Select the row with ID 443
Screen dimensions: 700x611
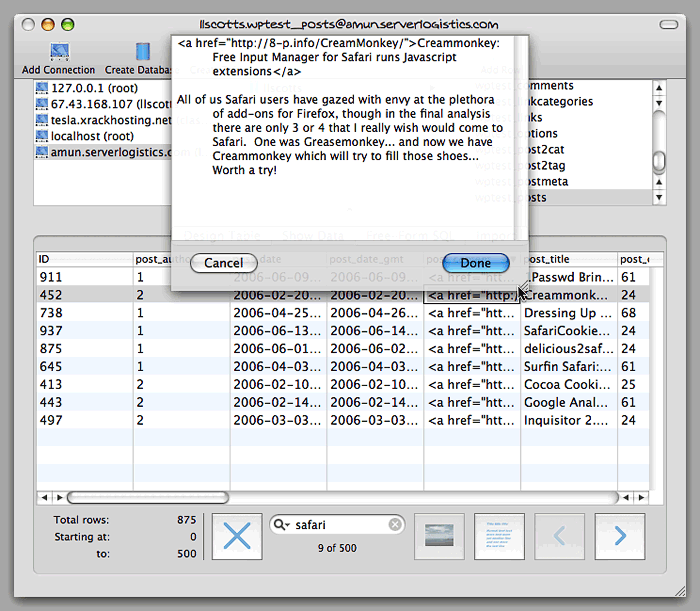point(343,402)
